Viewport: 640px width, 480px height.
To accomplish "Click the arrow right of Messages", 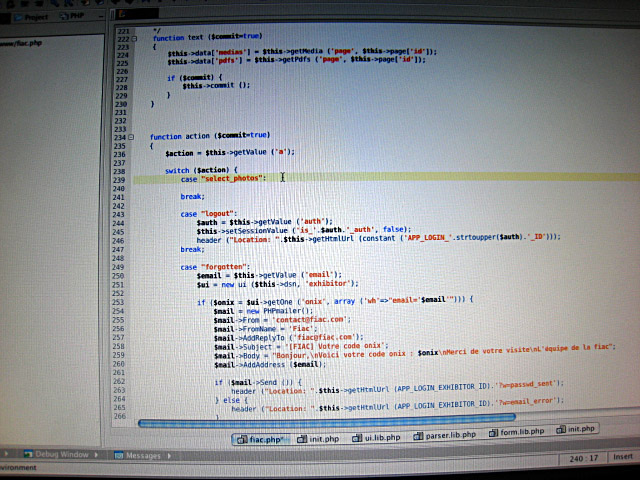I will (169, 456).
